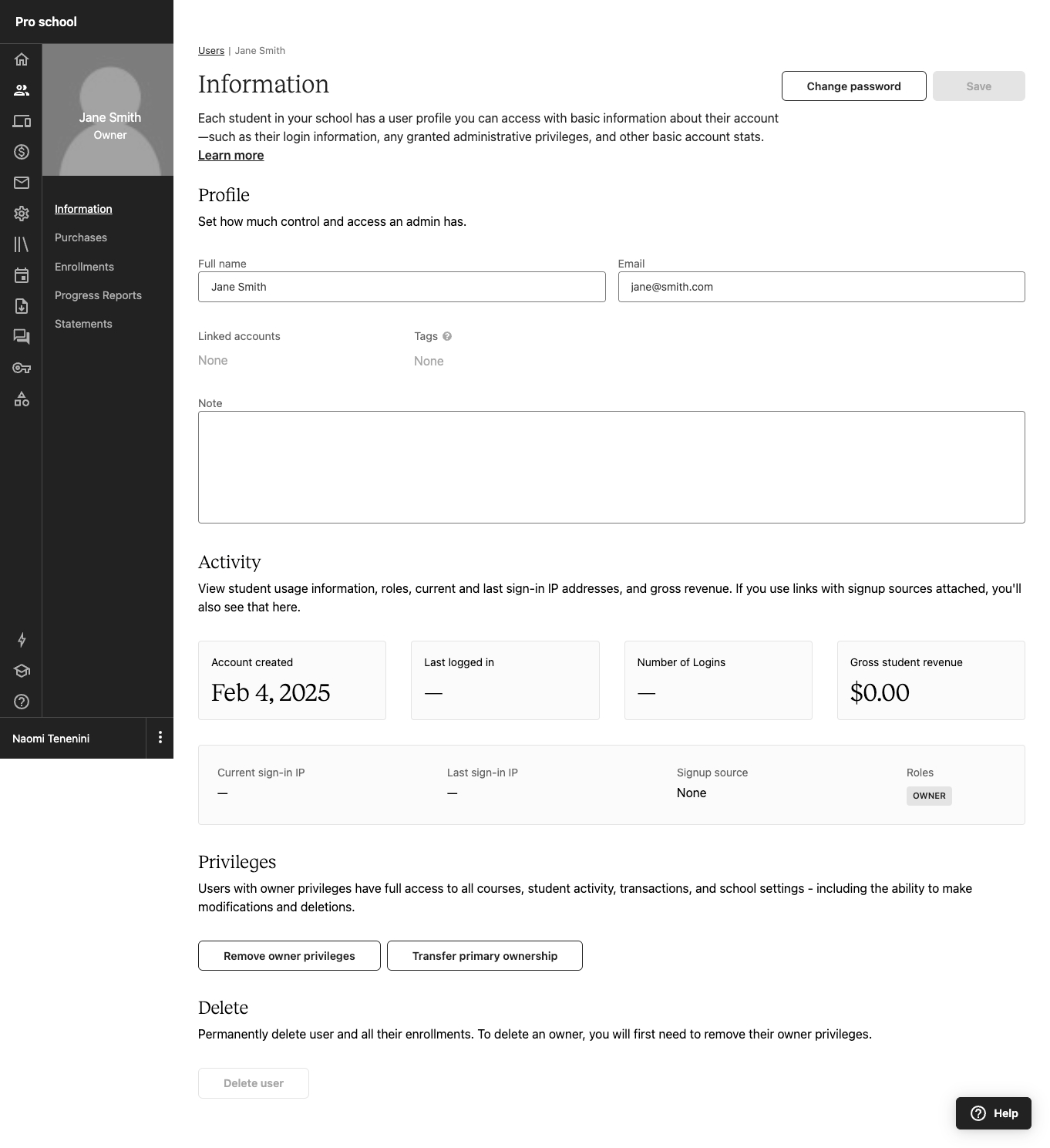
Task: Open the community chat bubbles icon
Action: point(22,337)
